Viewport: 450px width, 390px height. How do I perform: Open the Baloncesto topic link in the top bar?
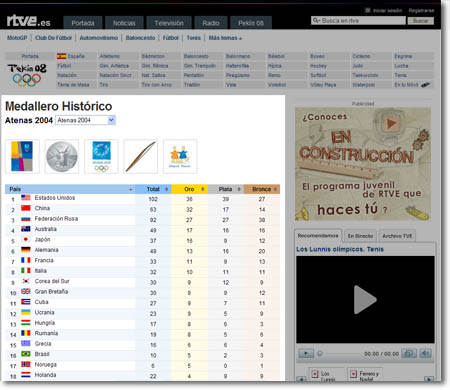click(140, 38)
